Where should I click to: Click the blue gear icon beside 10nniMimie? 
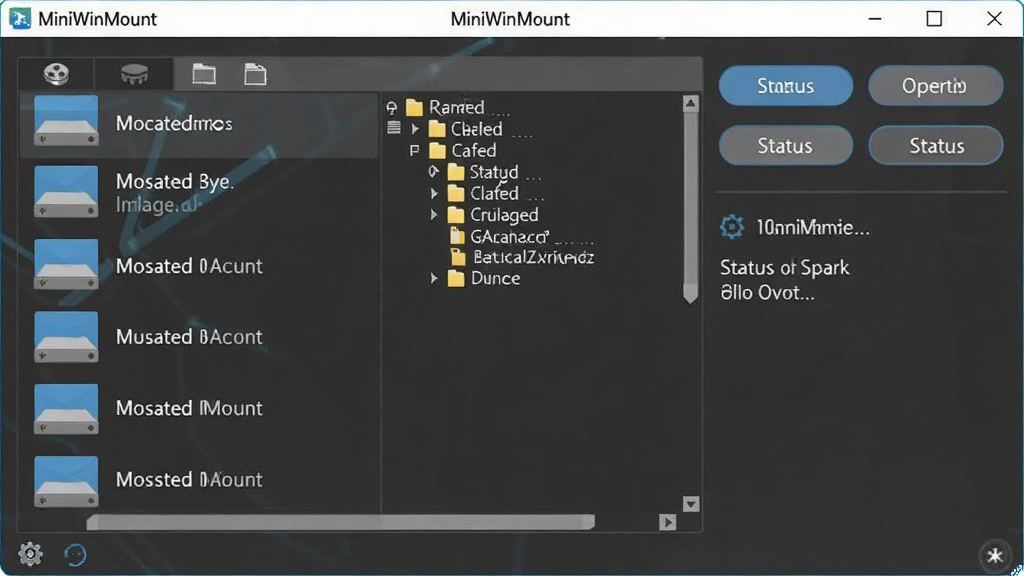click(731, 227)
